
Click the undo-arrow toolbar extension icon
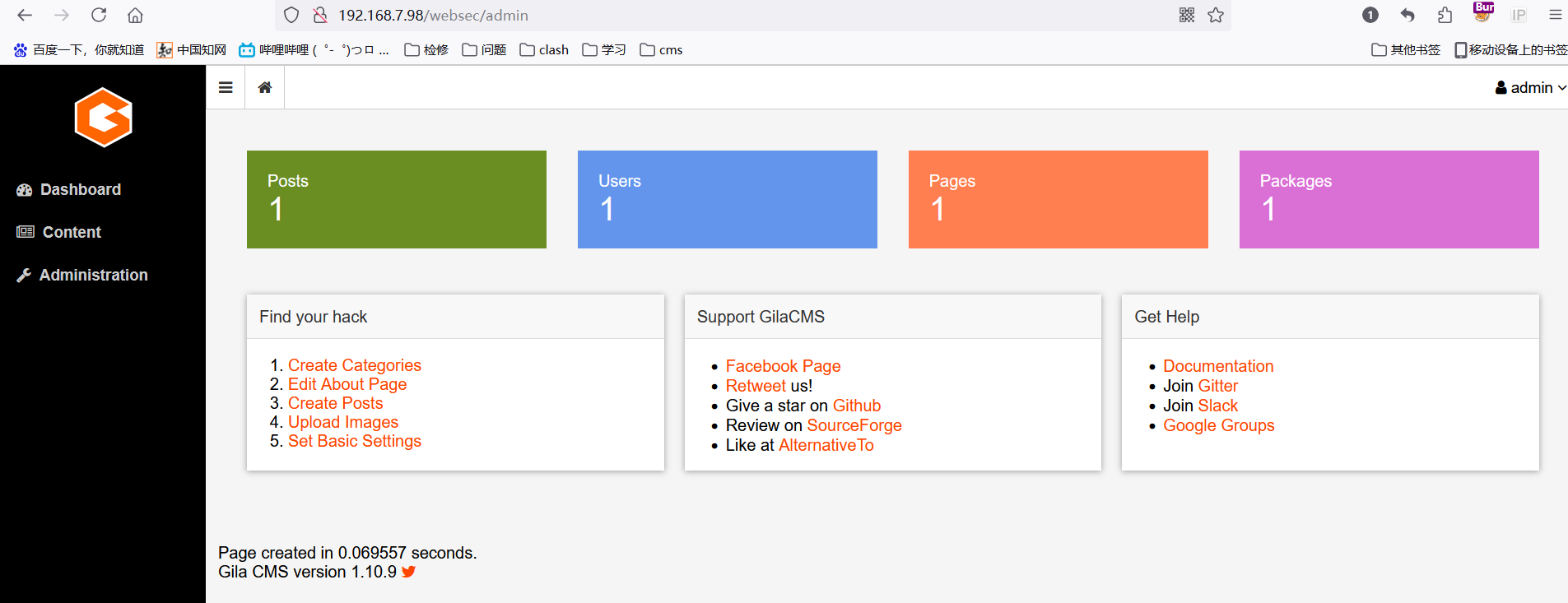(1407, 15)
